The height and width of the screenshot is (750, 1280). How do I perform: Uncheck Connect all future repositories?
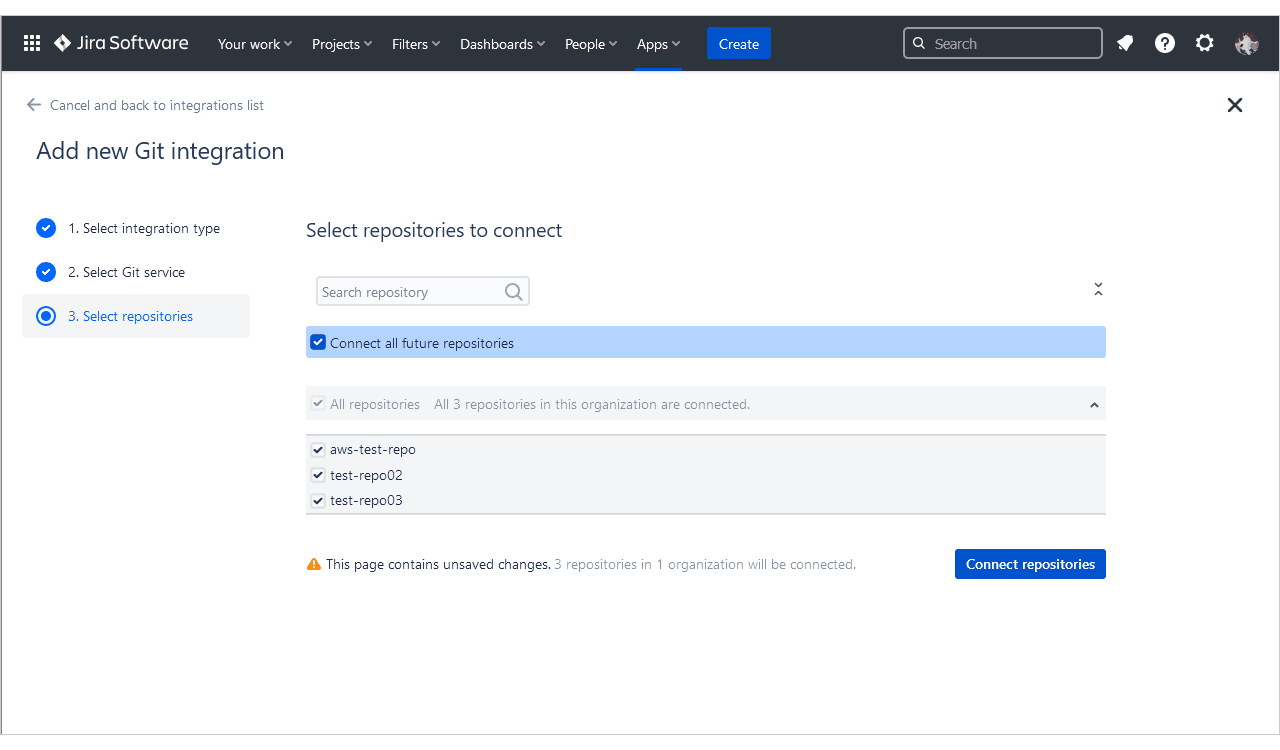click(318, 343)
